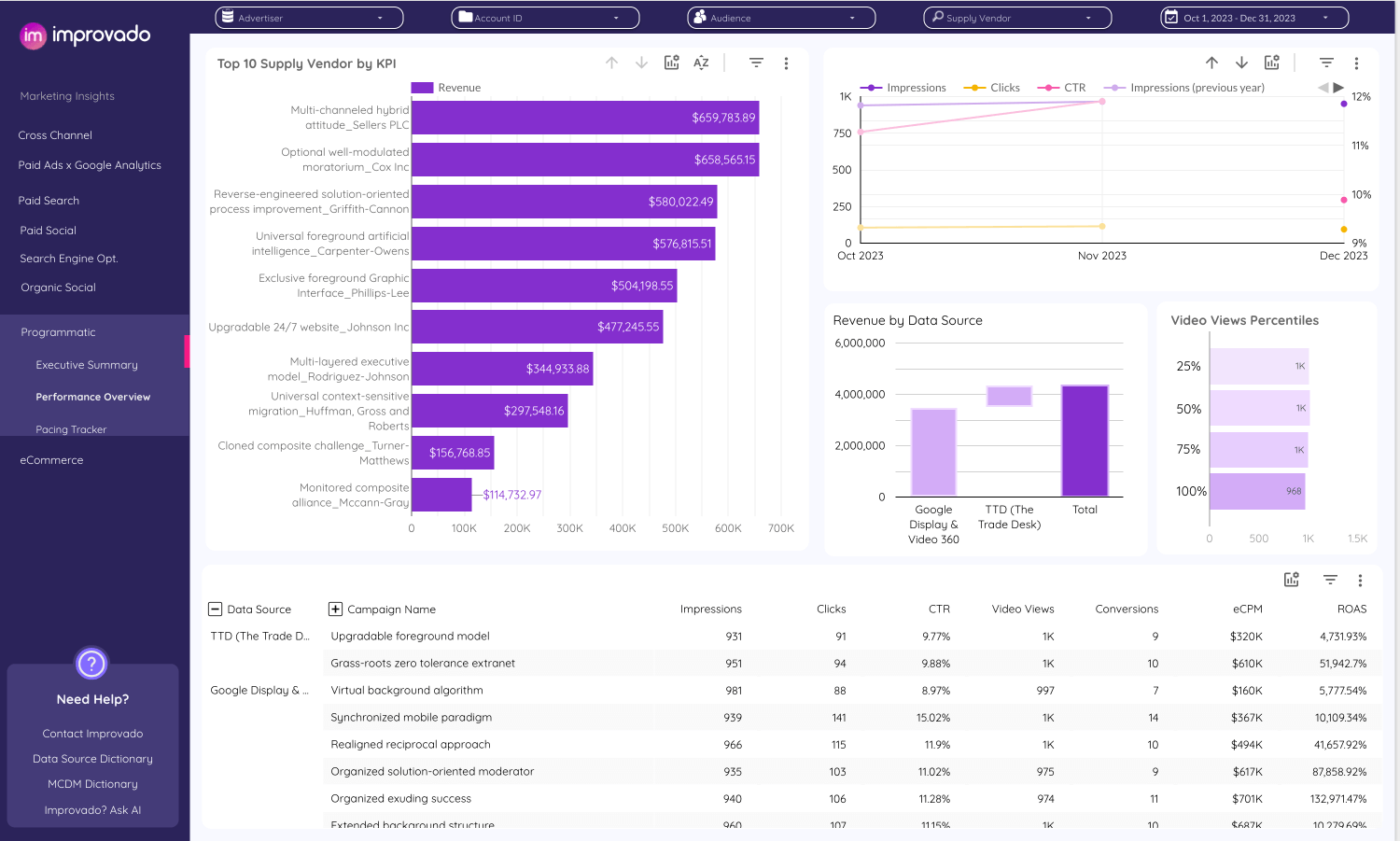
Task: Click drill-up arrow on the Impressions line chart
Action: point(1211,63)
